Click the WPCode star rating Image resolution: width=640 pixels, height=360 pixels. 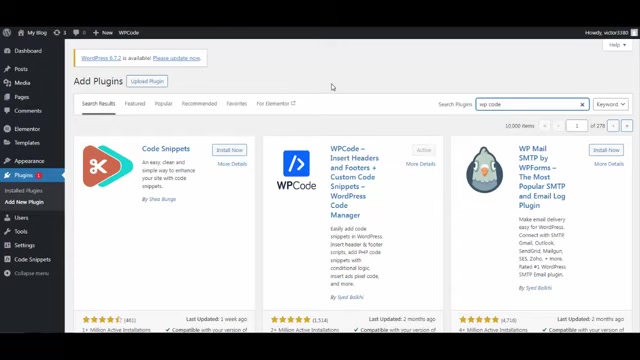pyautogui.click(x=291, y=320)
